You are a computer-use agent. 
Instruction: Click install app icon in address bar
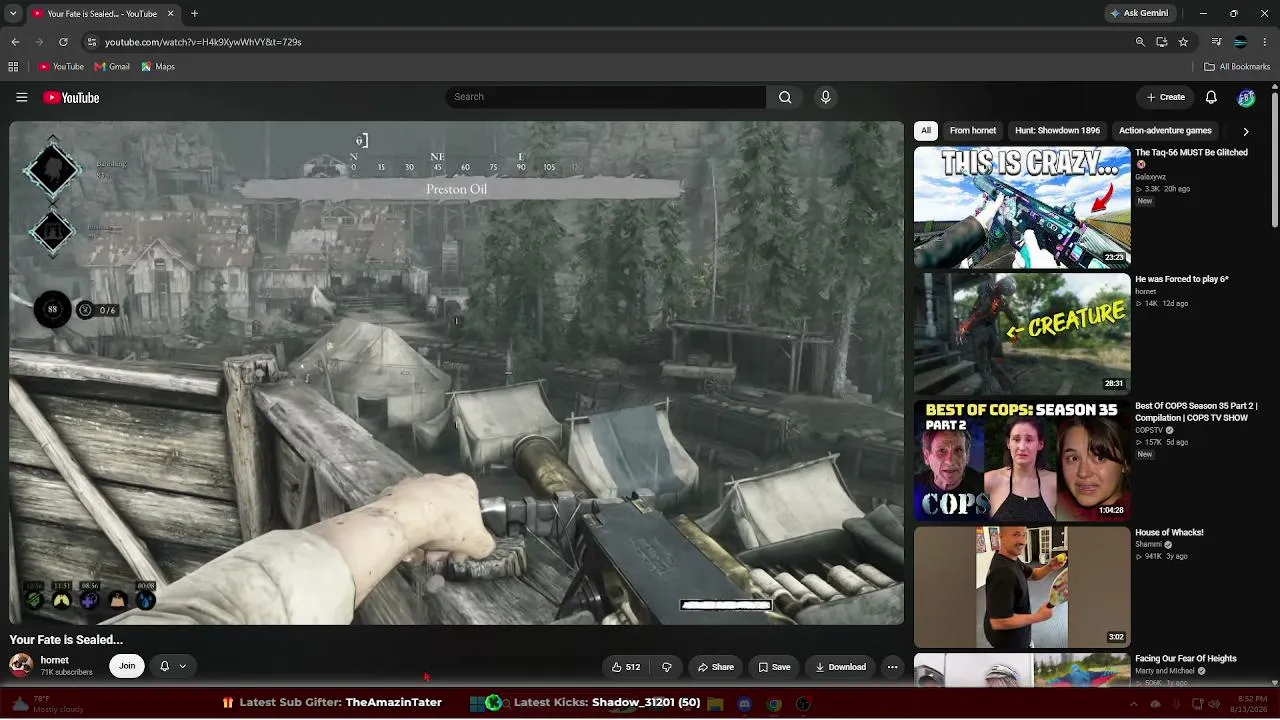[x=1162, y=42]
